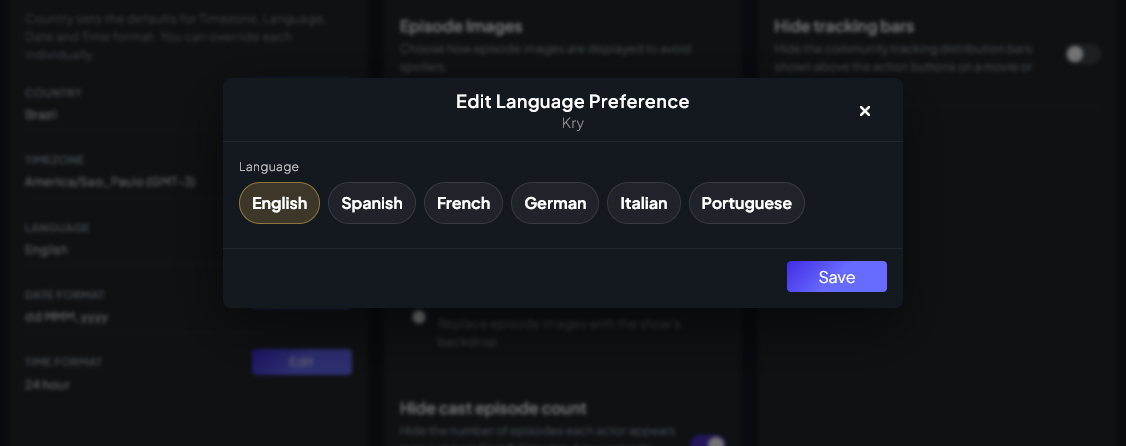Screen dimensions: 1126x446
Task: Toggle the Hide cast episode count switch
Action: (x=707, y=442)
